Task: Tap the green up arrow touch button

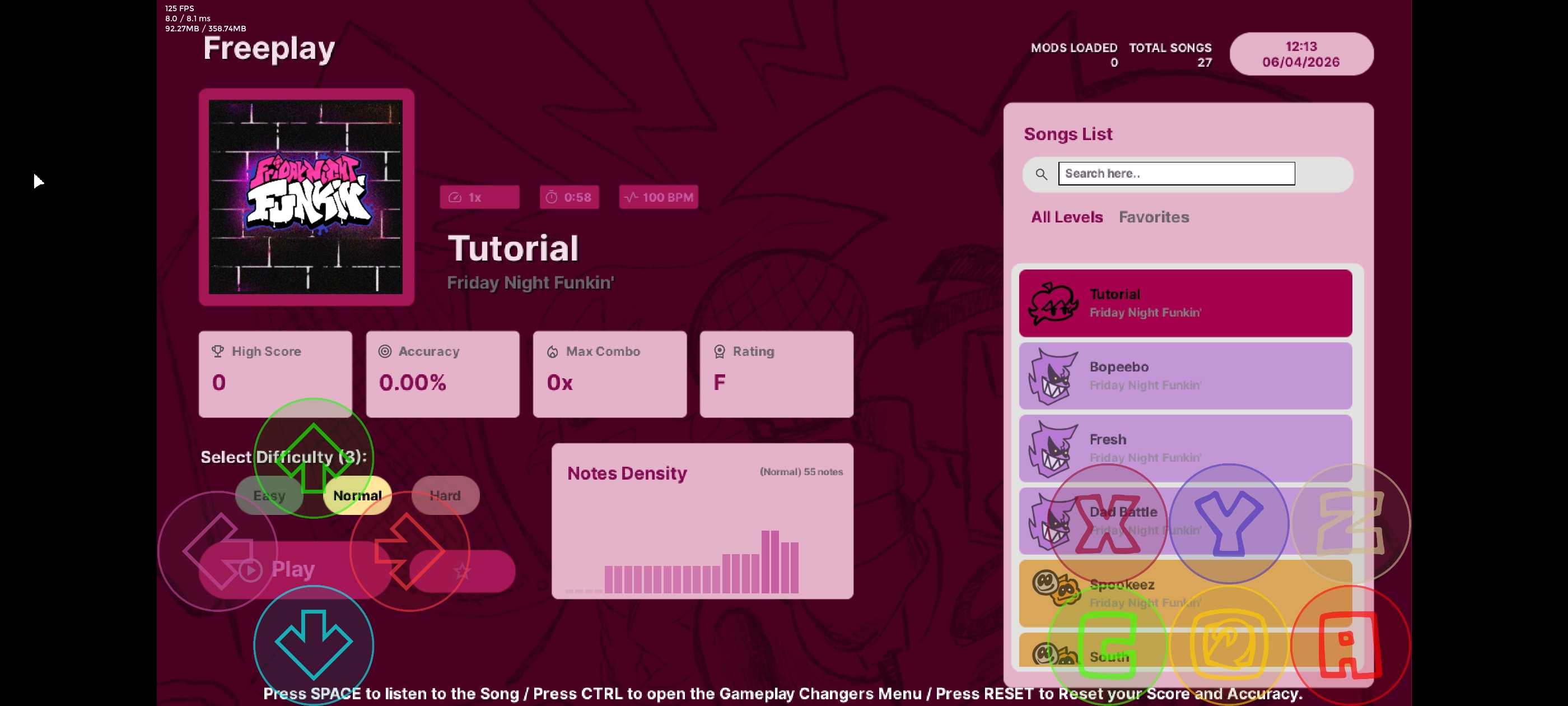Action: pos(314,458)
